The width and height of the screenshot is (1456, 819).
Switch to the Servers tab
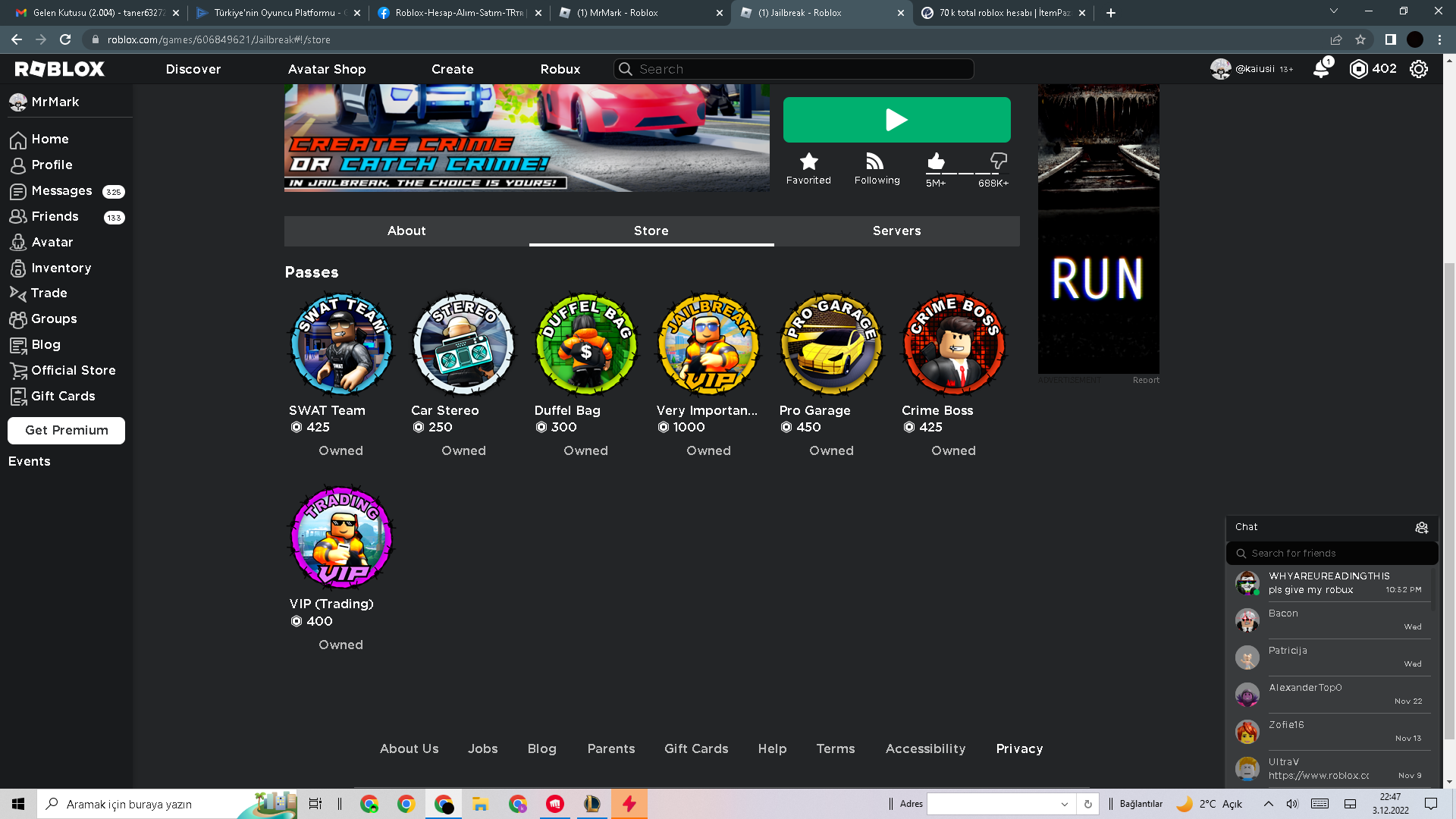pos(896,231)
